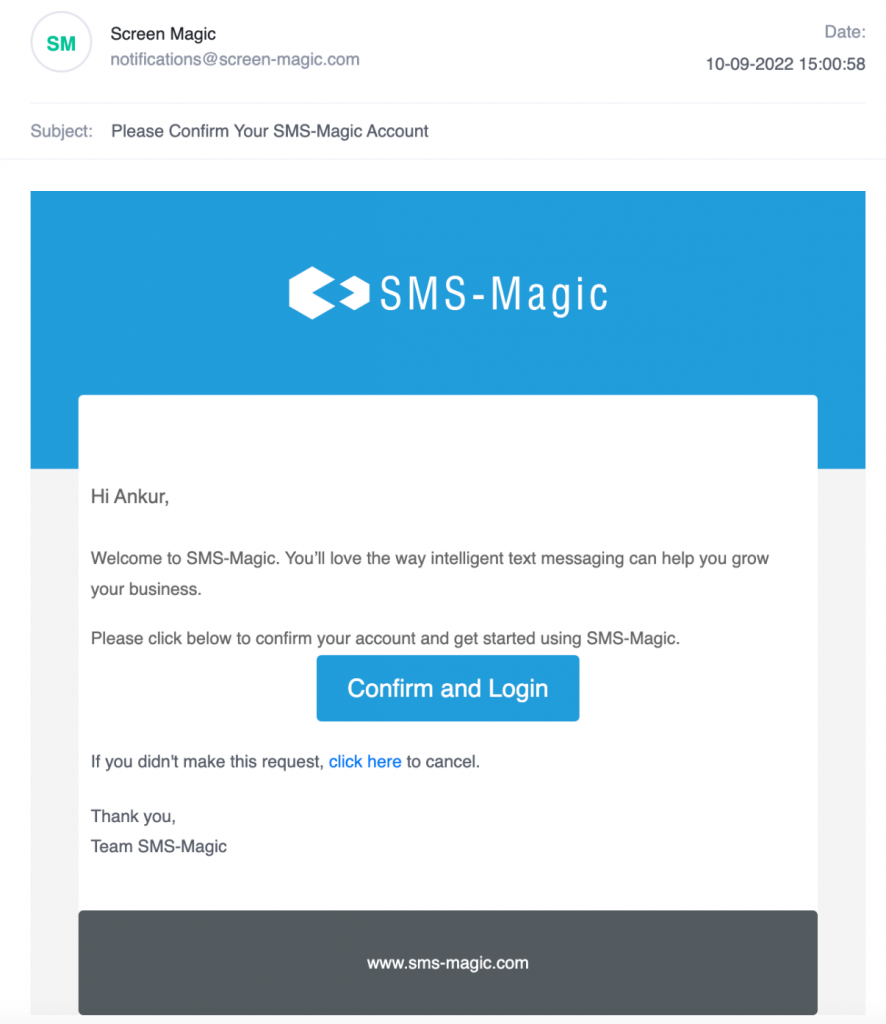Image resolution: width=886 pixels, height=1024 pixels.
Task: Click the 'Subject:' label
Action: click(x=61, y=131)
